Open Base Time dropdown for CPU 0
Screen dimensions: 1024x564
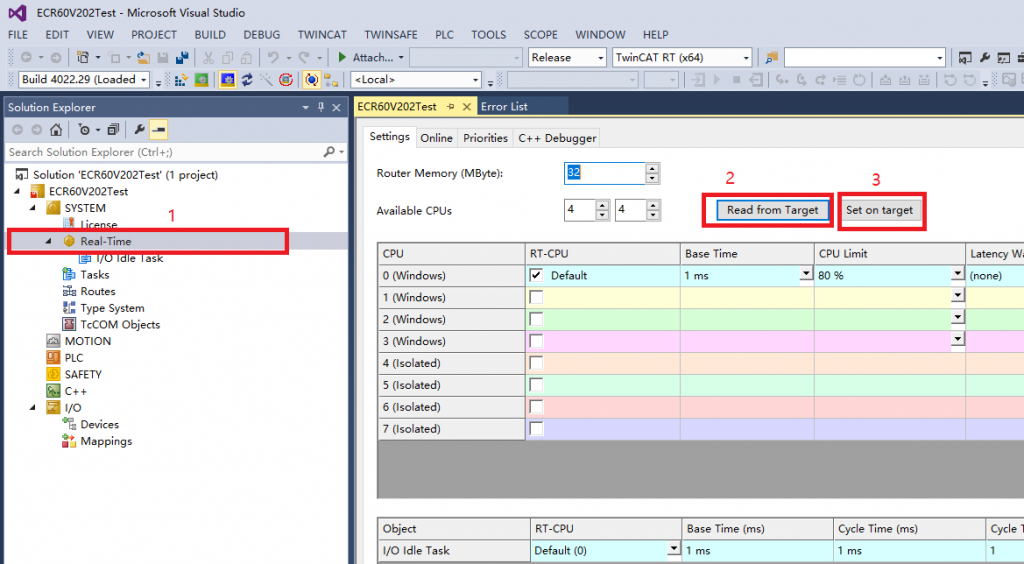coord(806,274)
